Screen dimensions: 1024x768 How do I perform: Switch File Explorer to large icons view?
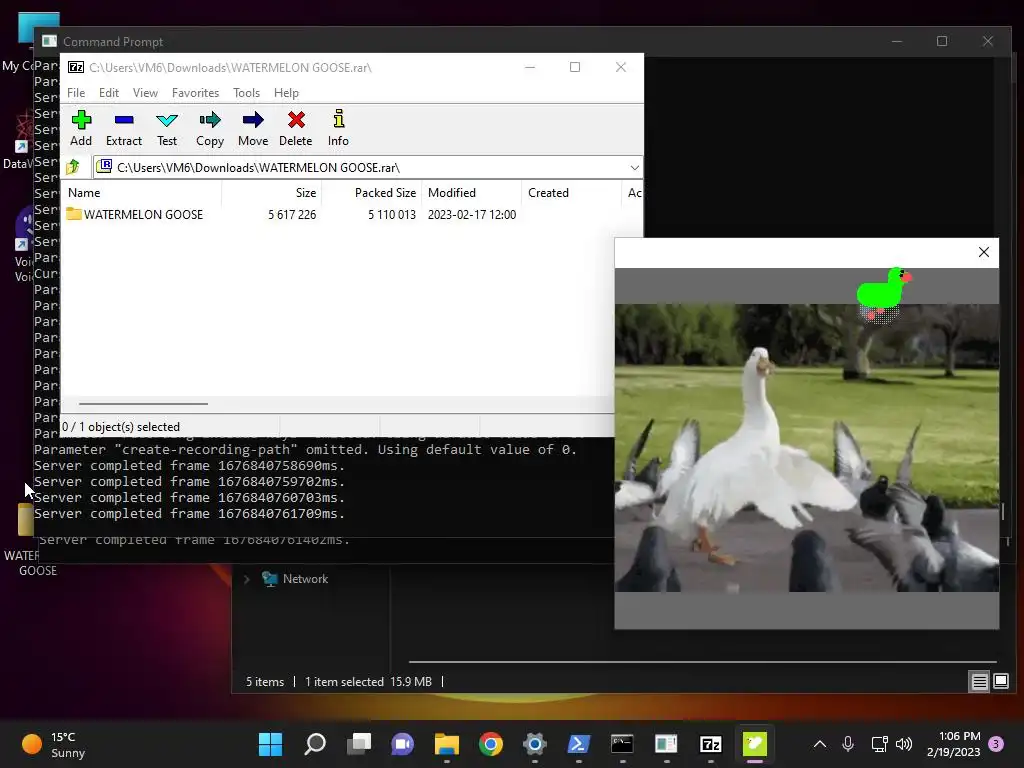click(x=1000, y=682)
